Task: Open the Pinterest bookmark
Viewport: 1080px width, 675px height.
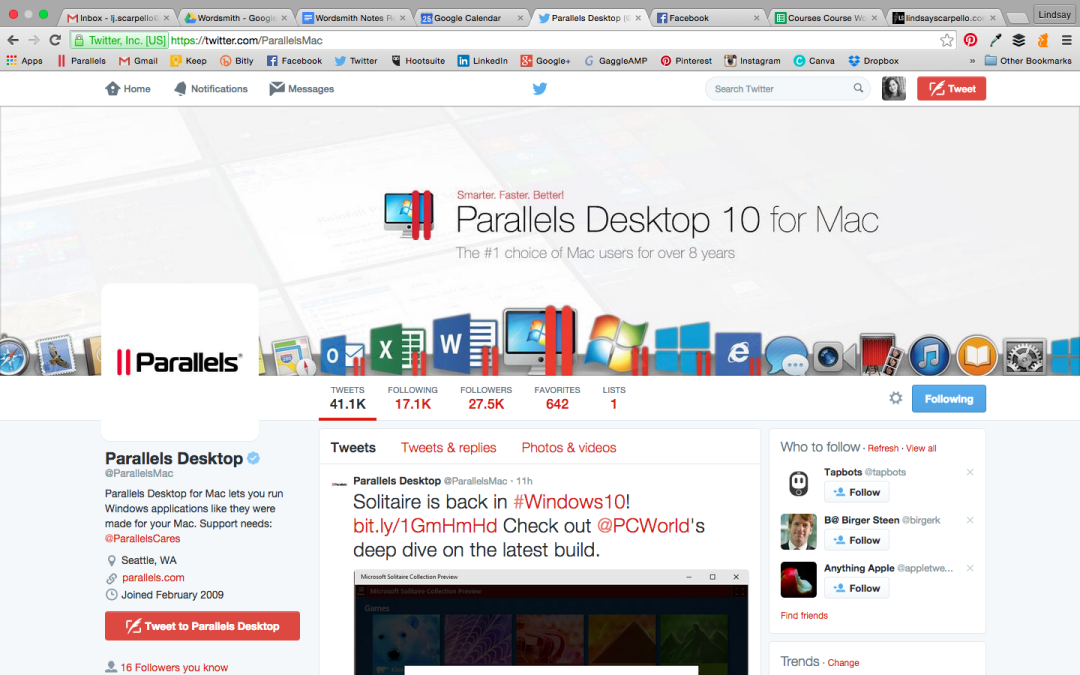Action: (686, 61)
